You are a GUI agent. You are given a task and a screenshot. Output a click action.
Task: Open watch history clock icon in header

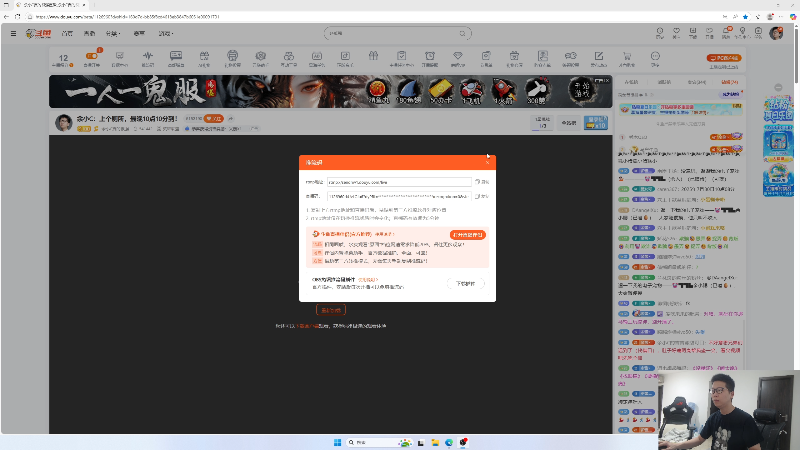(x=660, y=33)
